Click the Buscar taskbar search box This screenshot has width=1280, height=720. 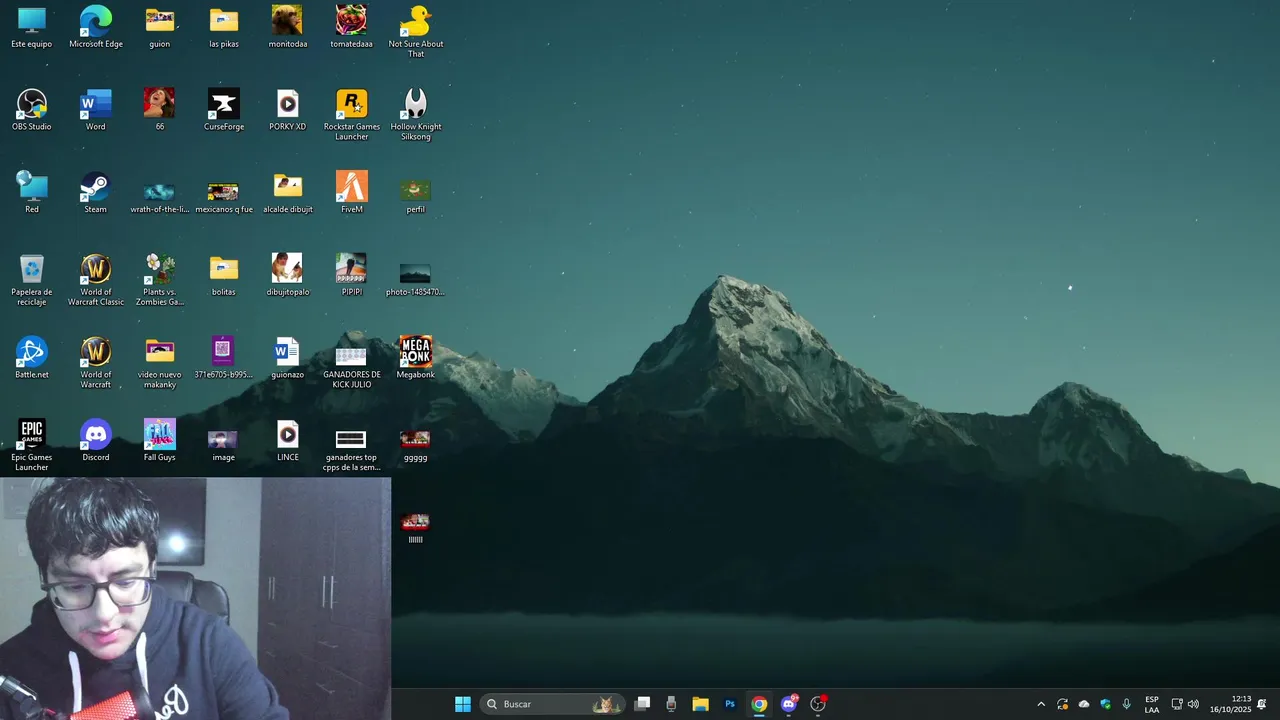pos(553,704)
